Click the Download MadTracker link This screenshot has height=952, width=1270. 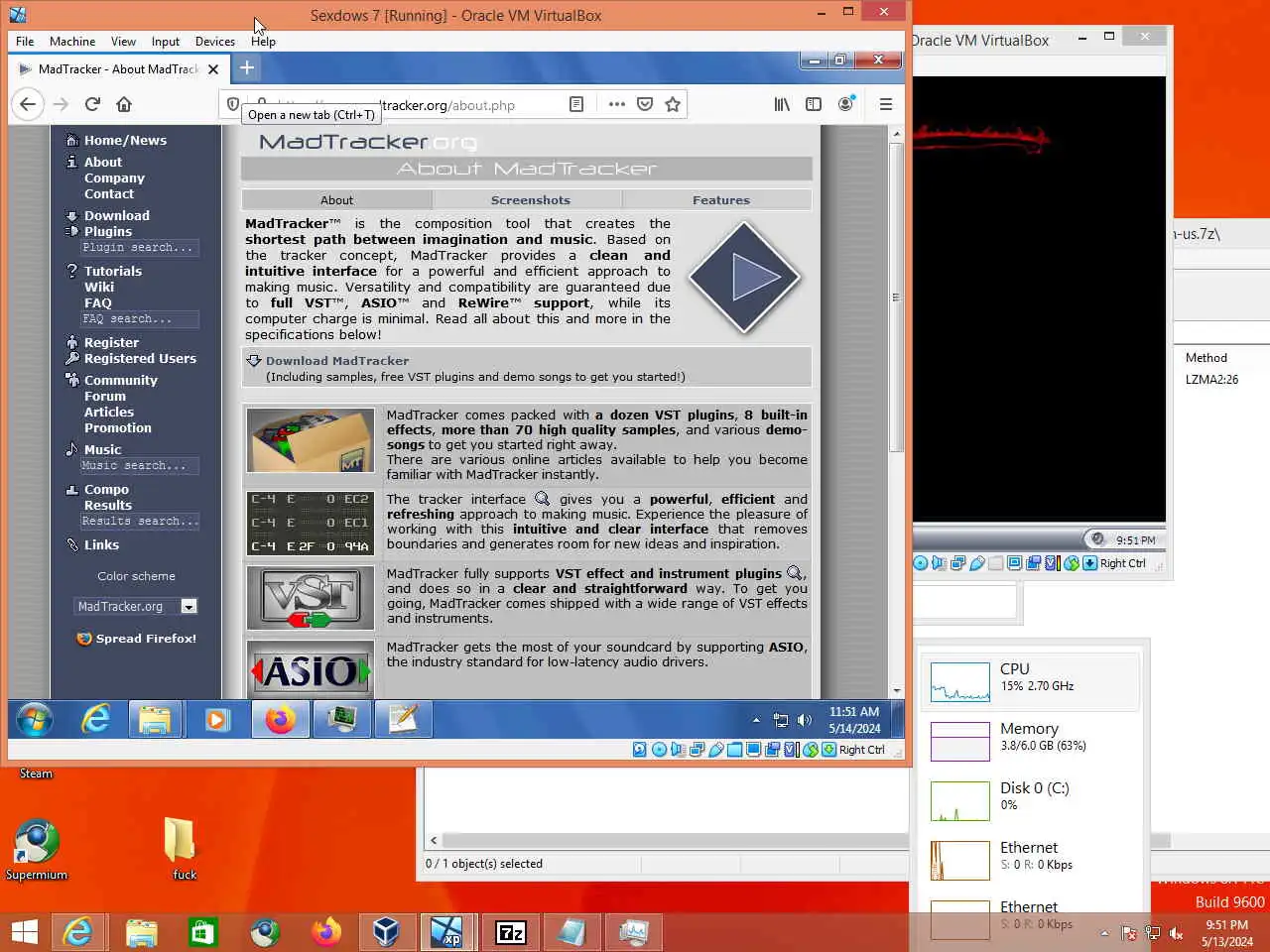click(336, 361)
